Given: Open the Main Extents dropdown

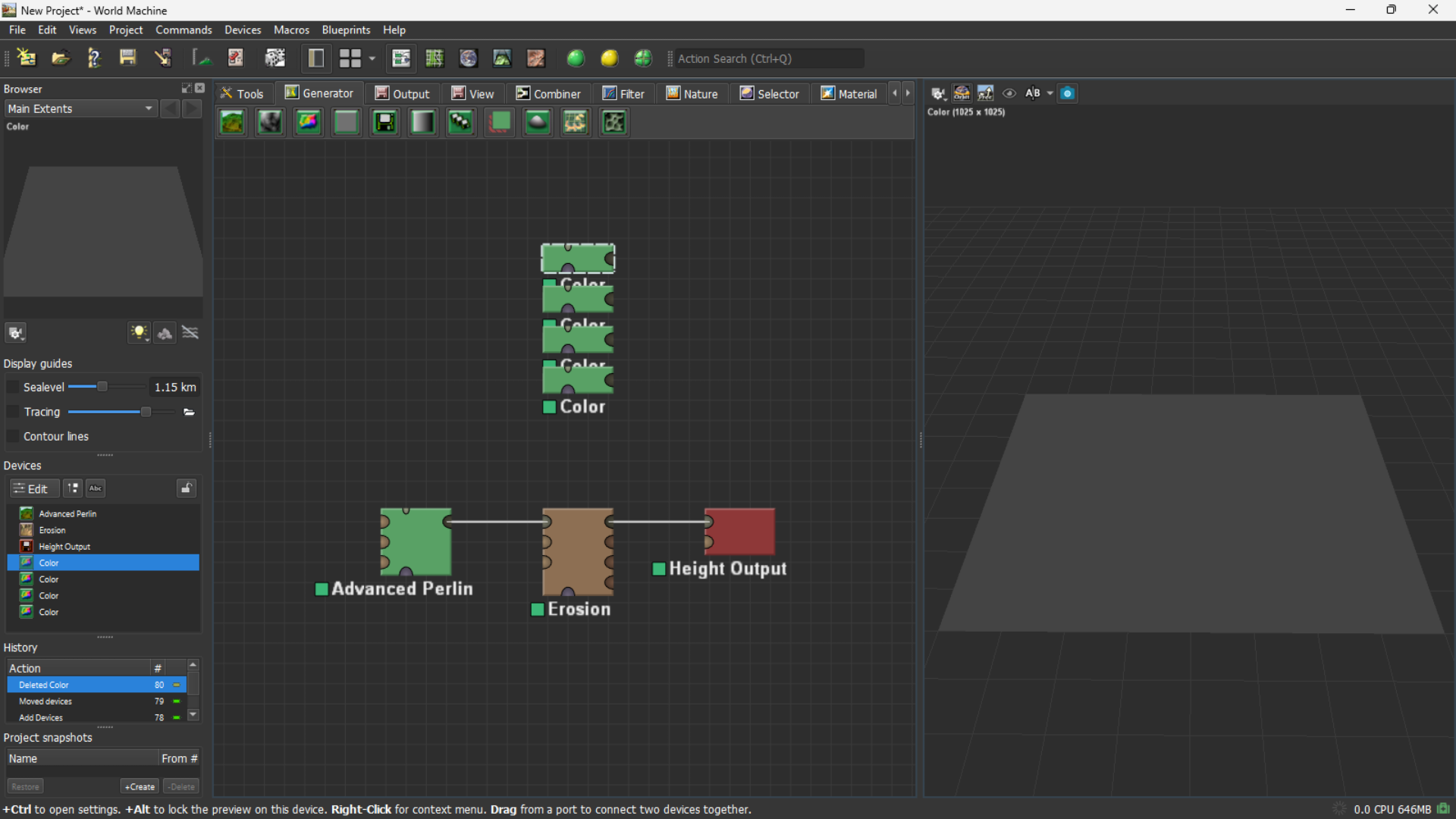Looking at the screenshot, I should pos(80,108).
